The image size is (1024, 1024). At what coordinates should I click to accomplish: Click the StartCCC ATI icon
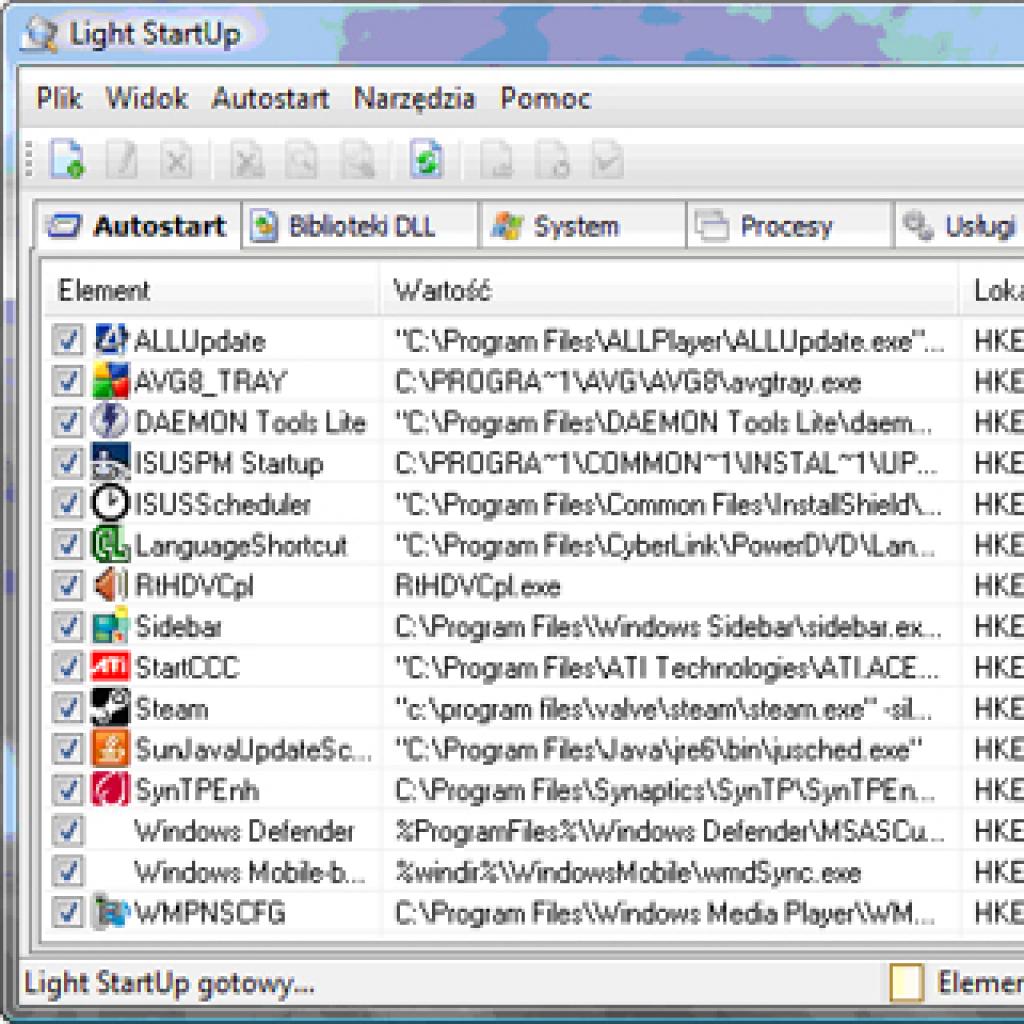point(110,666)
